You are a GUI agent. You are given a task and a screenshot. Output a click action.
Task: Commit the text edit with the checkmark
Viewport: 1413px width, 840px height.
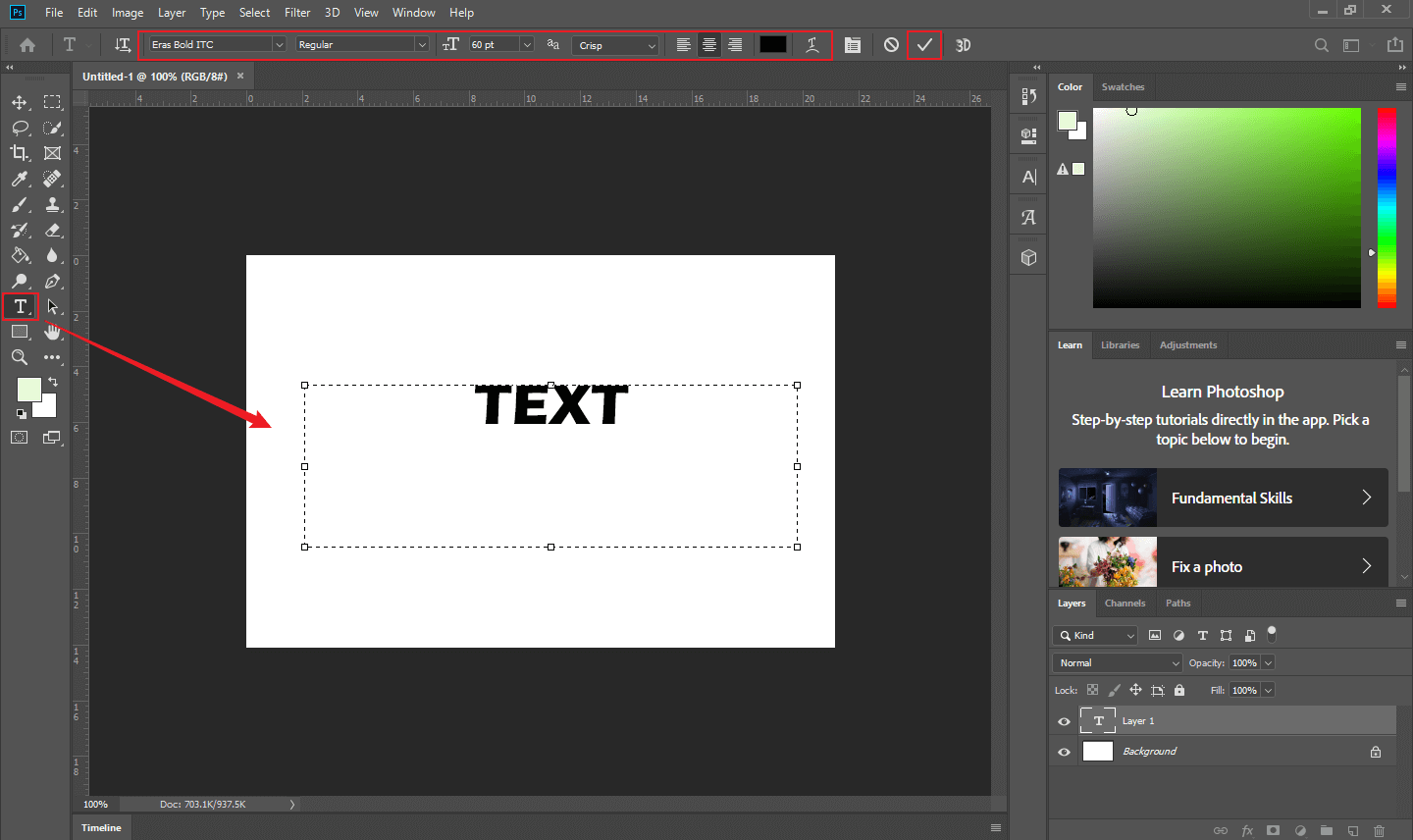pyautogui.click(x=923, y=44)
